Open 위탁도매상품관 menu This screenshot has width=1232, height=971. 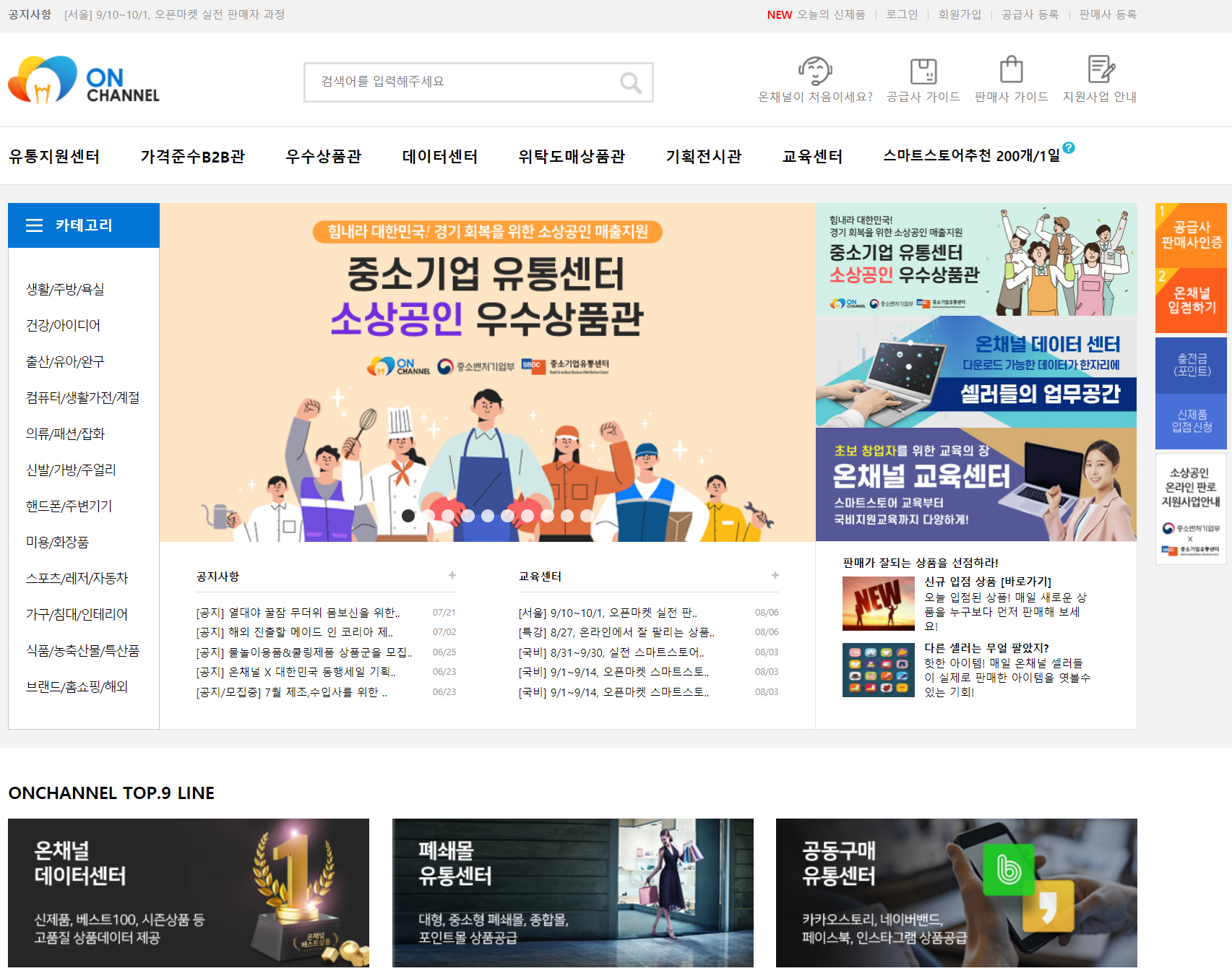[x=571, y=156]
